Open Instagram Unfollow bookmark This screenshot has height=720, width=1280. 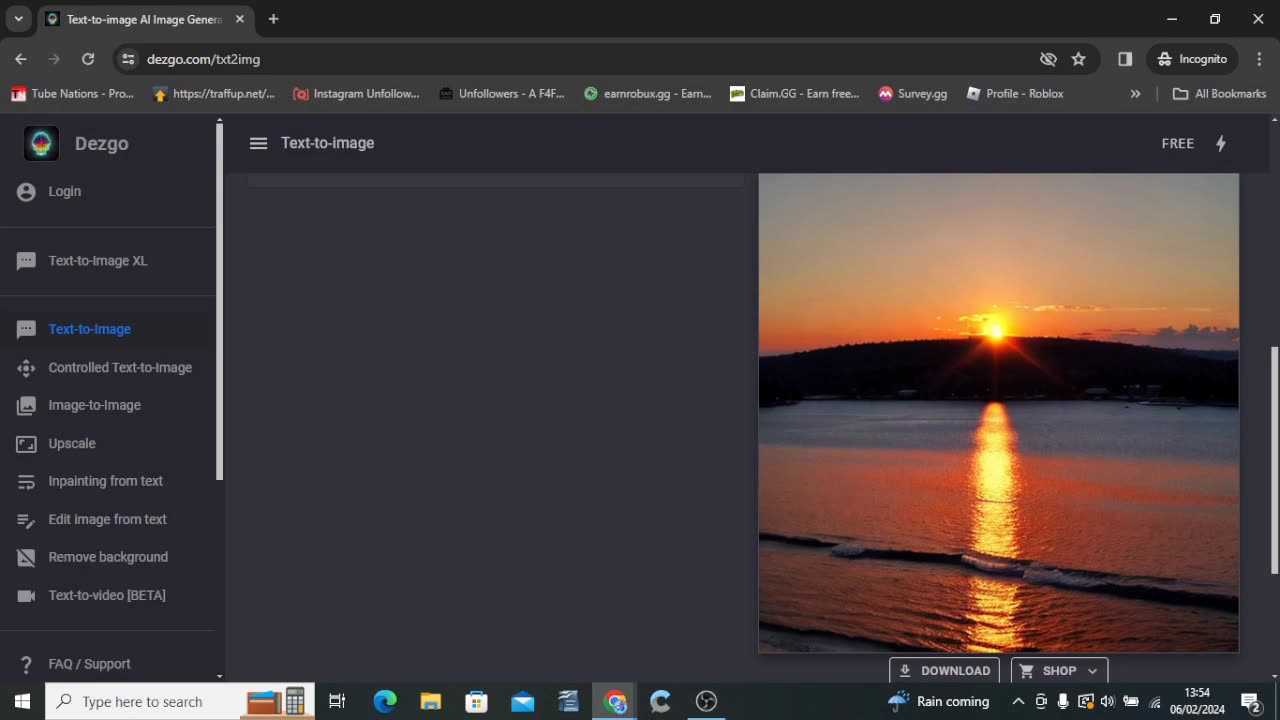[x=356, y=94]
